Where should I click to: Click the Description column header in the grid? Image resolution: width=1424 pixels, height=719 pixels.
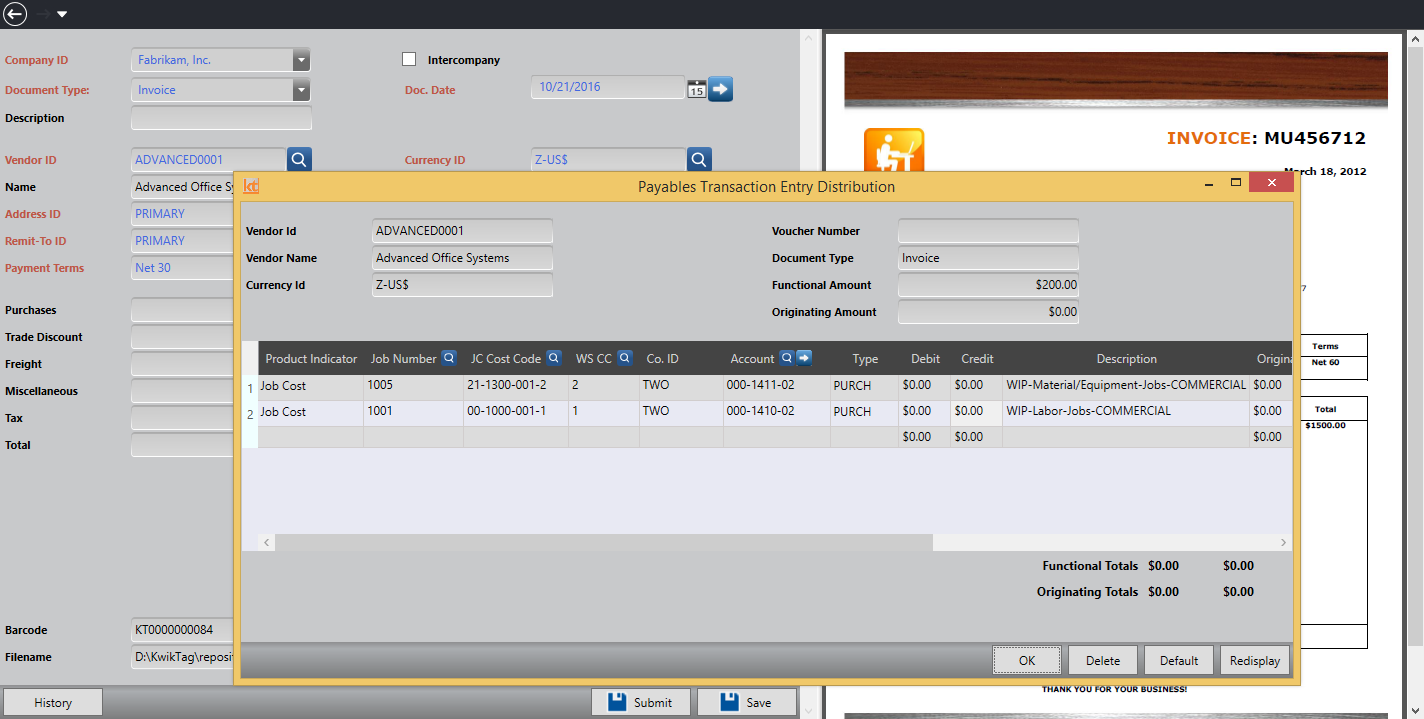click(1126, 359)
